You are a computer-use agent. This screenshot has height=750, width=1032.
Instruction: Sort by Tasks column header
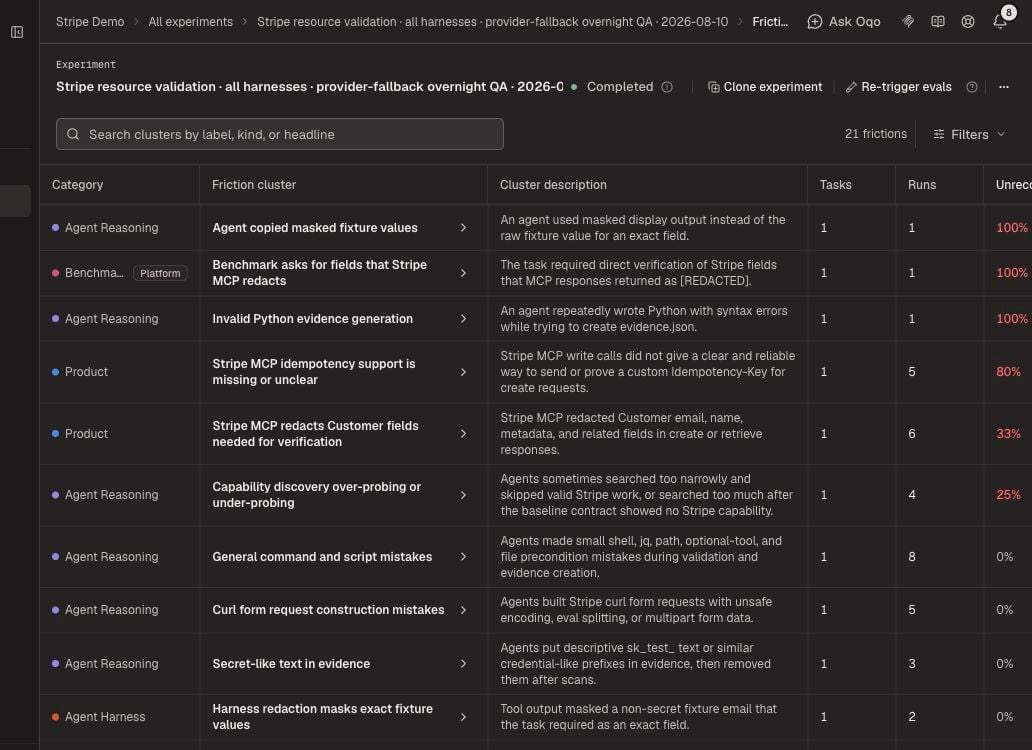[x=835, y=185]
